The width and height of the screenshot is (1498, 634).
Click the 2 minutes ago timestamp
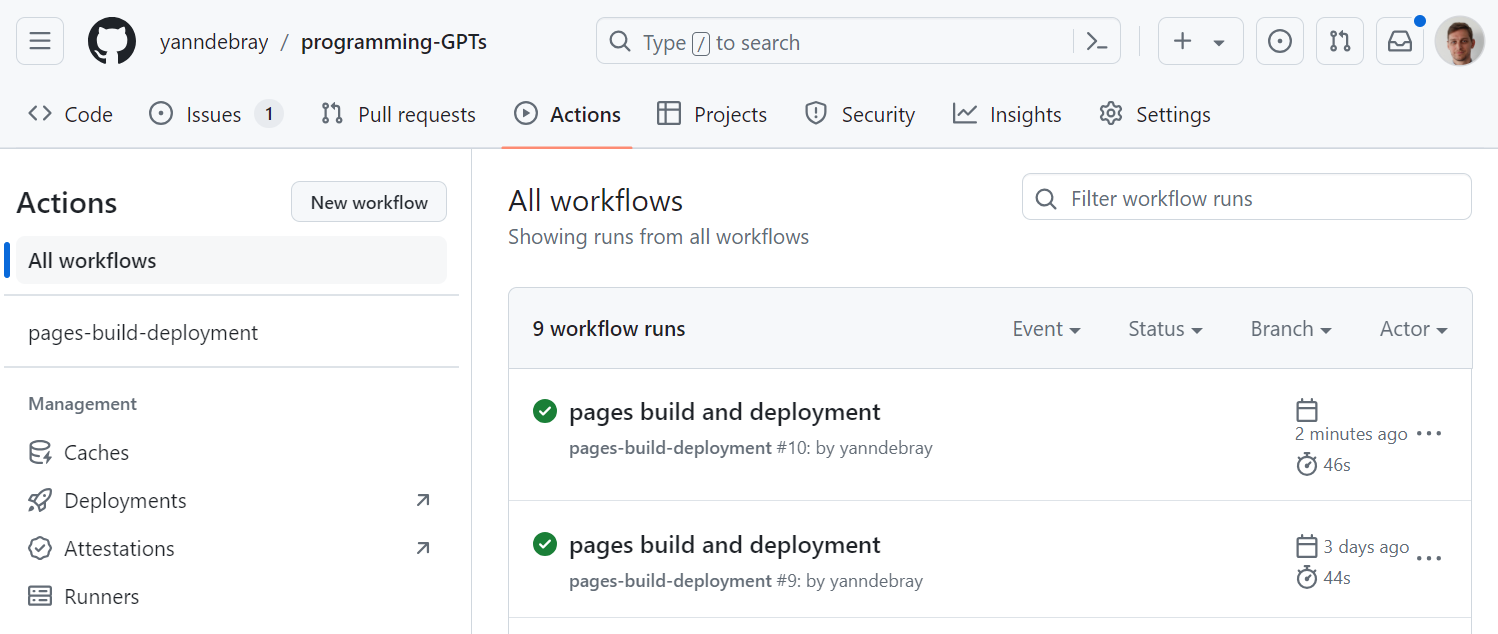click(1351, 434)
